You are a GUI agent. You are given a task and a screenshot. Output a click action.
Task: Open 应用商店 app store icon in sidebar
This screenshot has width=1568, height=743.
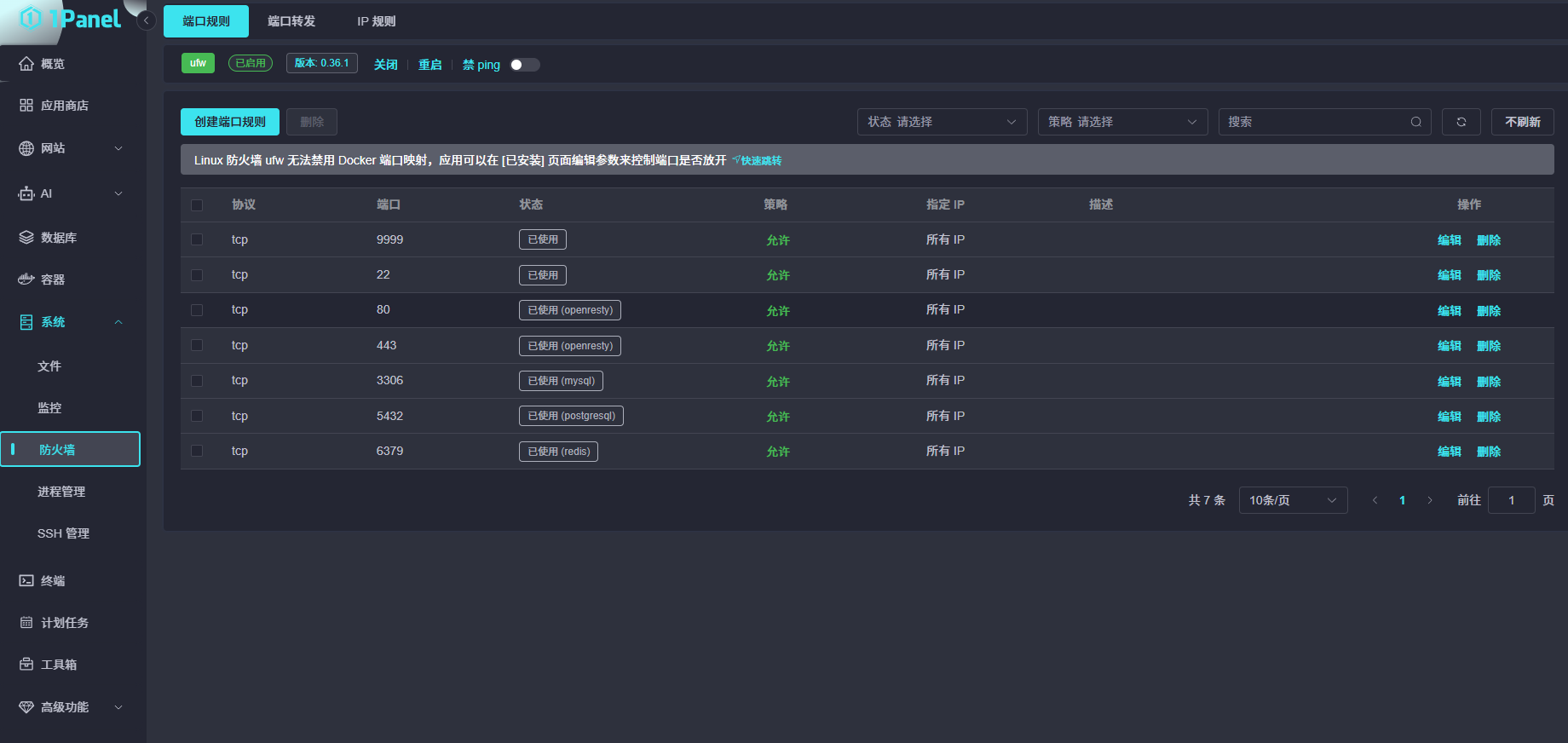coord(26,106)
